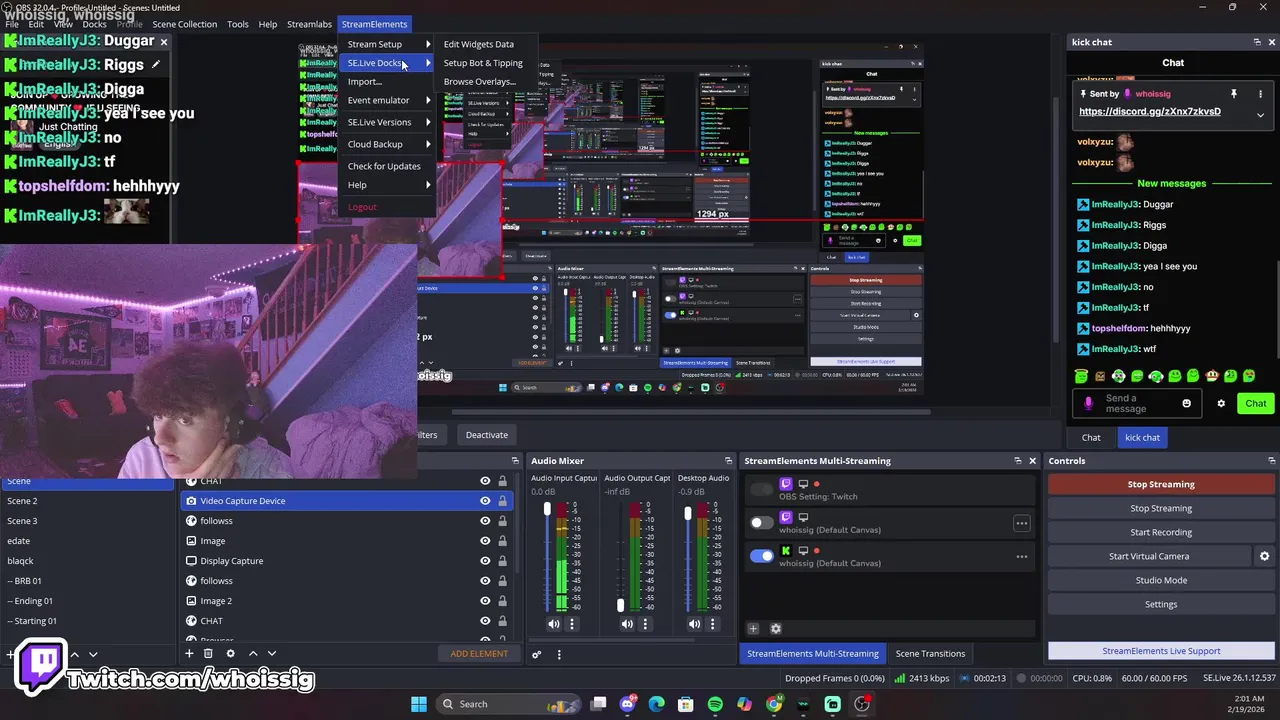The height and width of the screenshot is (720, 1280).
Task: Expand SE.Live Docks submenu
Action: pyautogui.click(x=387, y=63)
